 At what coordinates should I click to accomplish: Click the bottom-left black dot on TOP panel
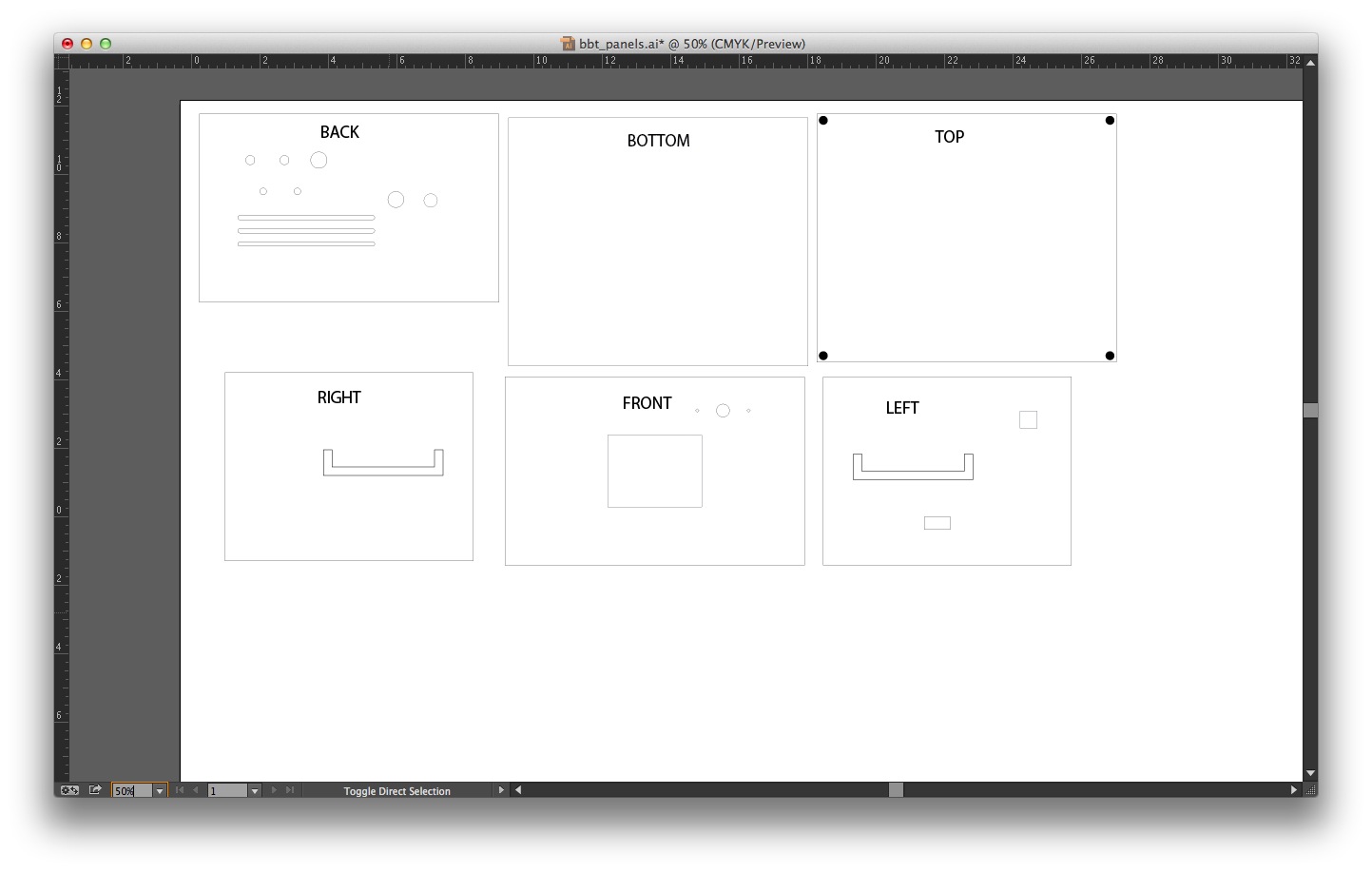point(823,356)
